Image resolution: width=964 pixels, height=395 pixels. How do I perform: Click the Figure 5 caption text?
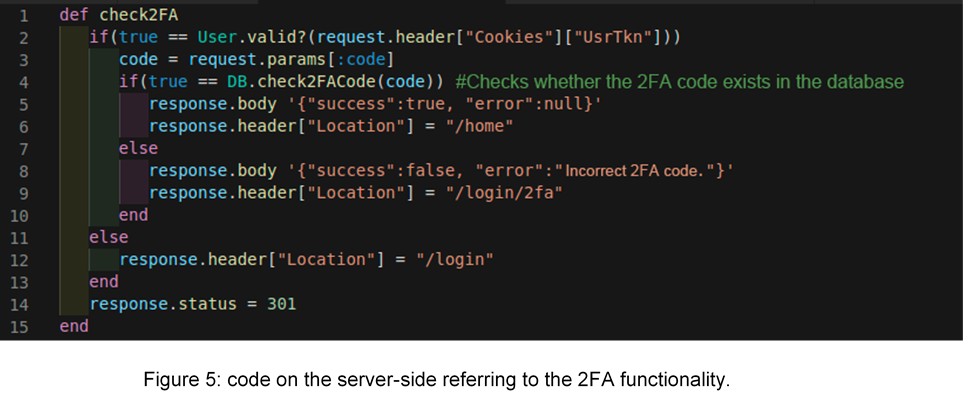point(437,379)
